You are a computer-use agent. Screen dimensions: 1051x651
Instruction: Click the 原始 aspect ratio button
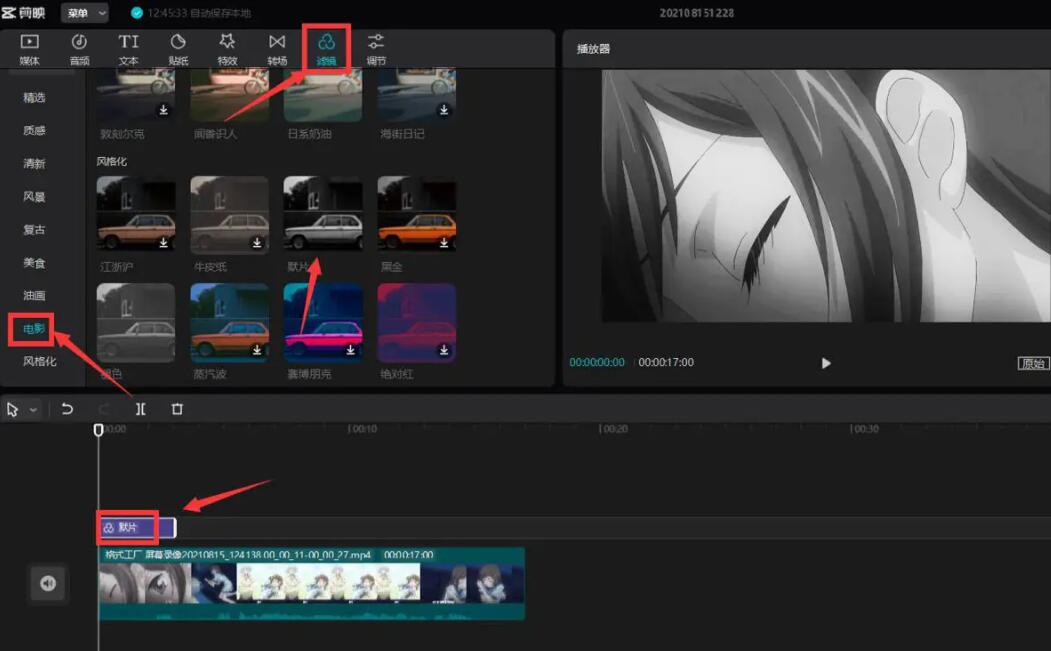tap(1033, 363)
